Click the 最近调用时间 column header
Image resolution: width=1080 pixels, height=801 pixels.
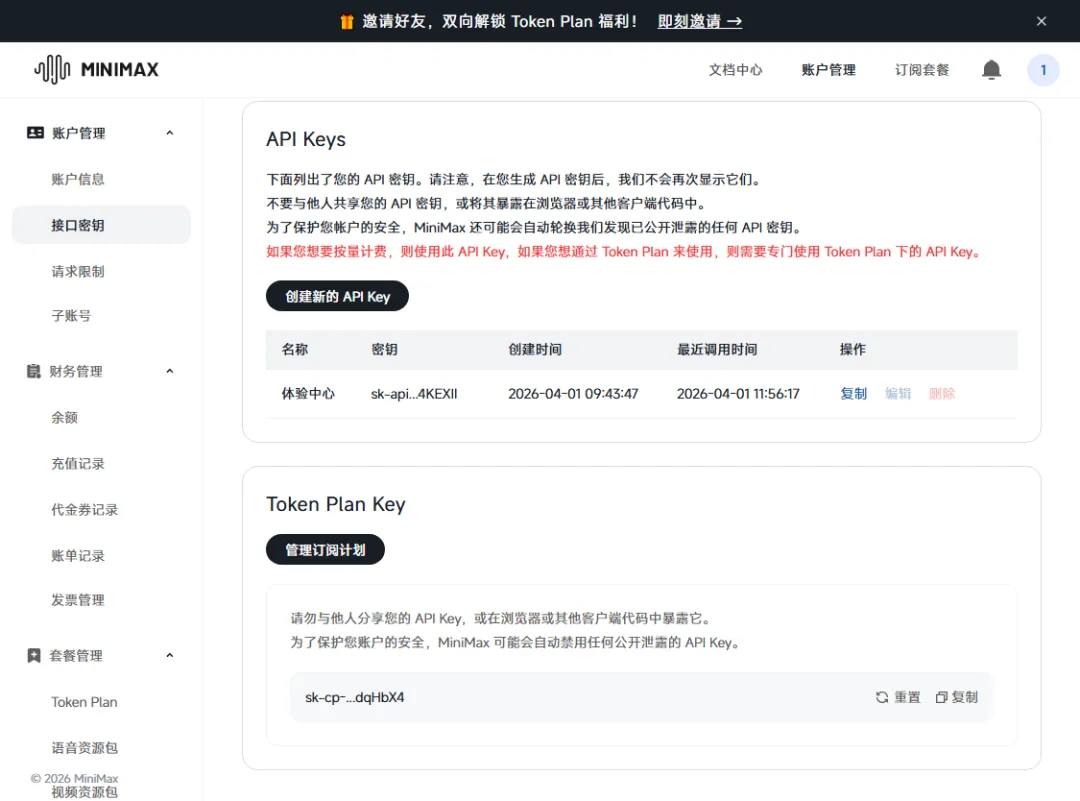pyautogui.click(x=717, y=349)
